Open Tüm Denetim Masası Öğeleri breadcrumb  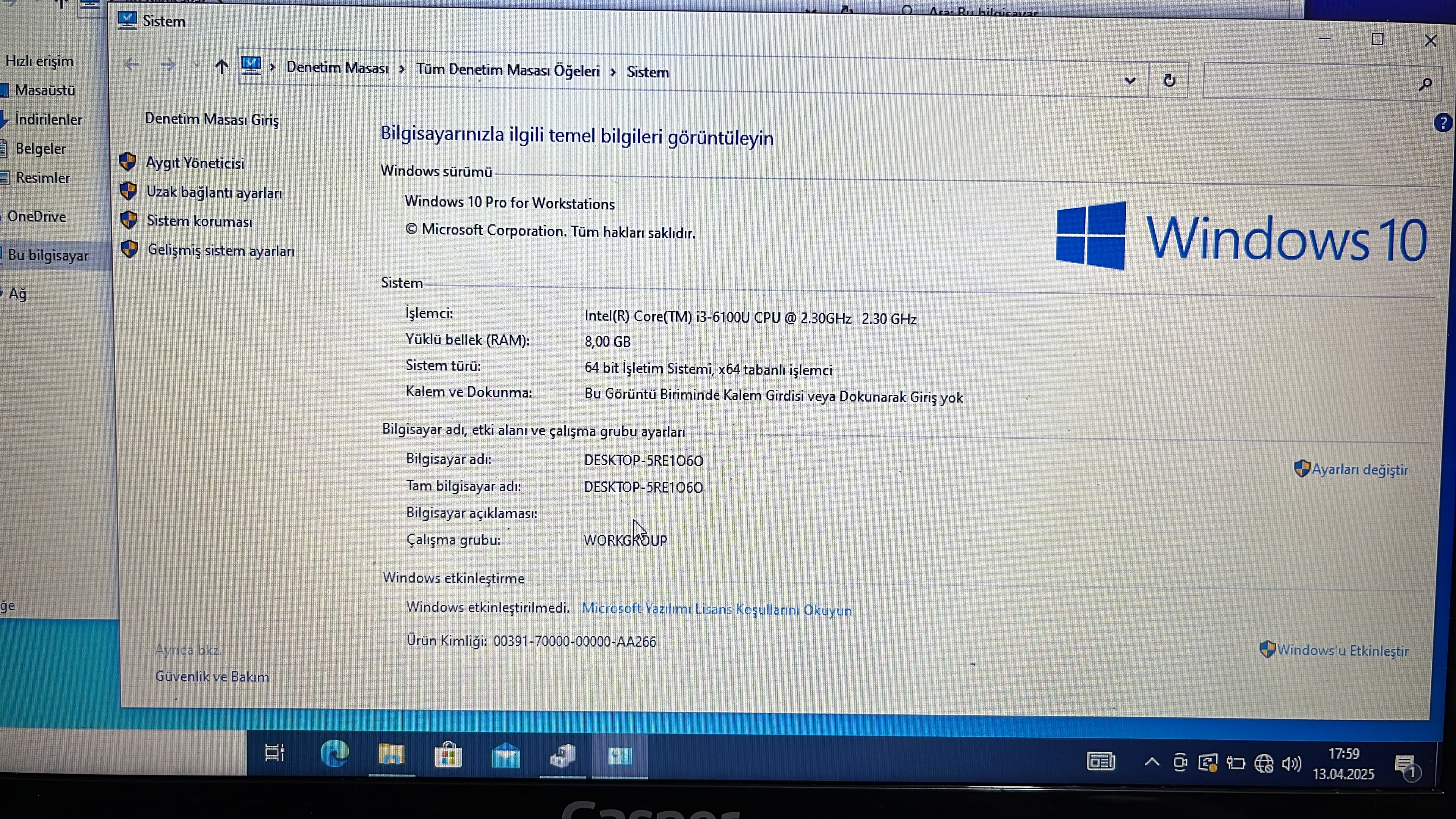pyautogui.click(x=508, y=70)
